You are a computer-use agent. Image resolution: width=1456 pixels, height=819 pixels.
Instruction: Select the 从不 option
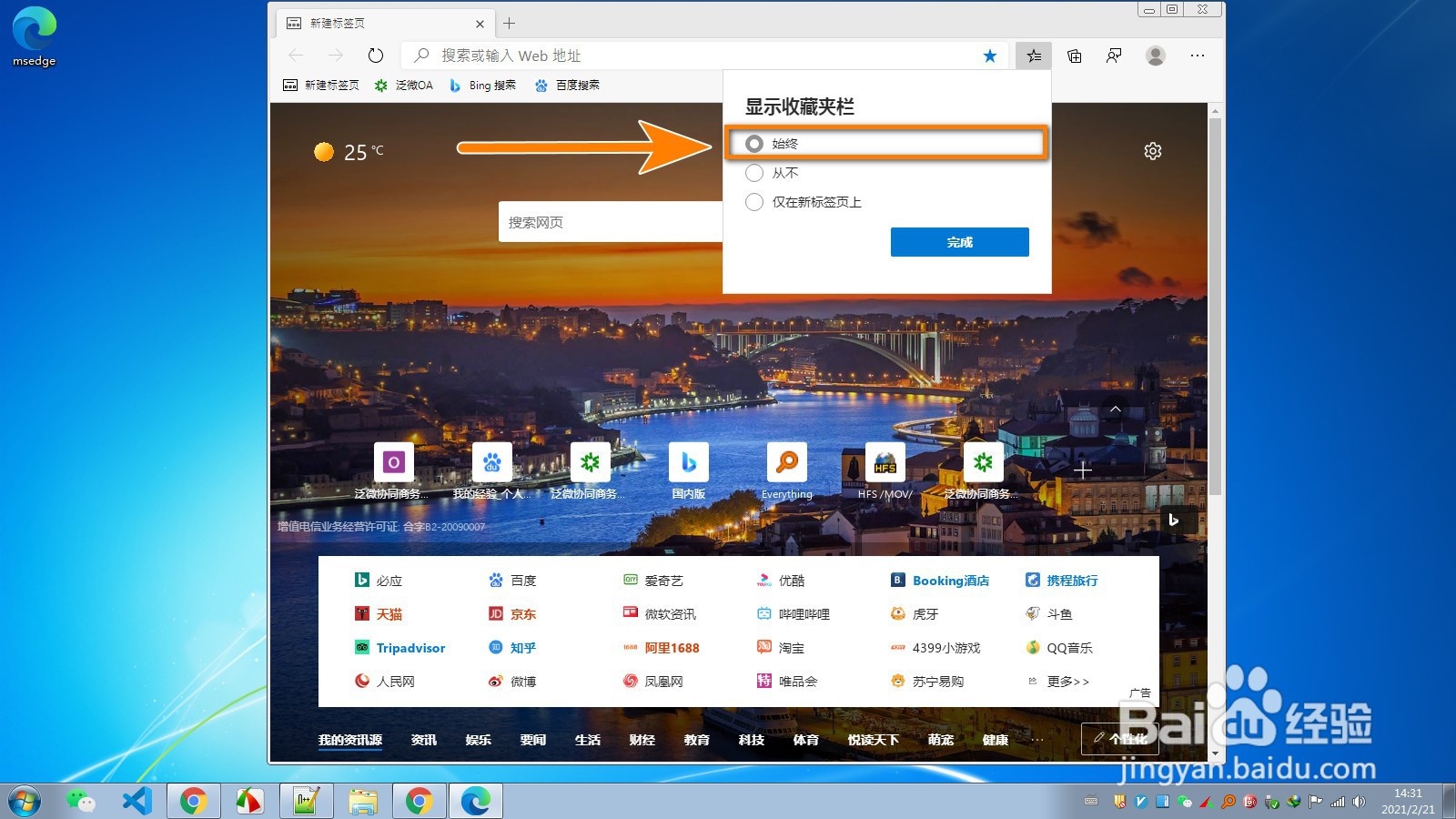(753, 173)
